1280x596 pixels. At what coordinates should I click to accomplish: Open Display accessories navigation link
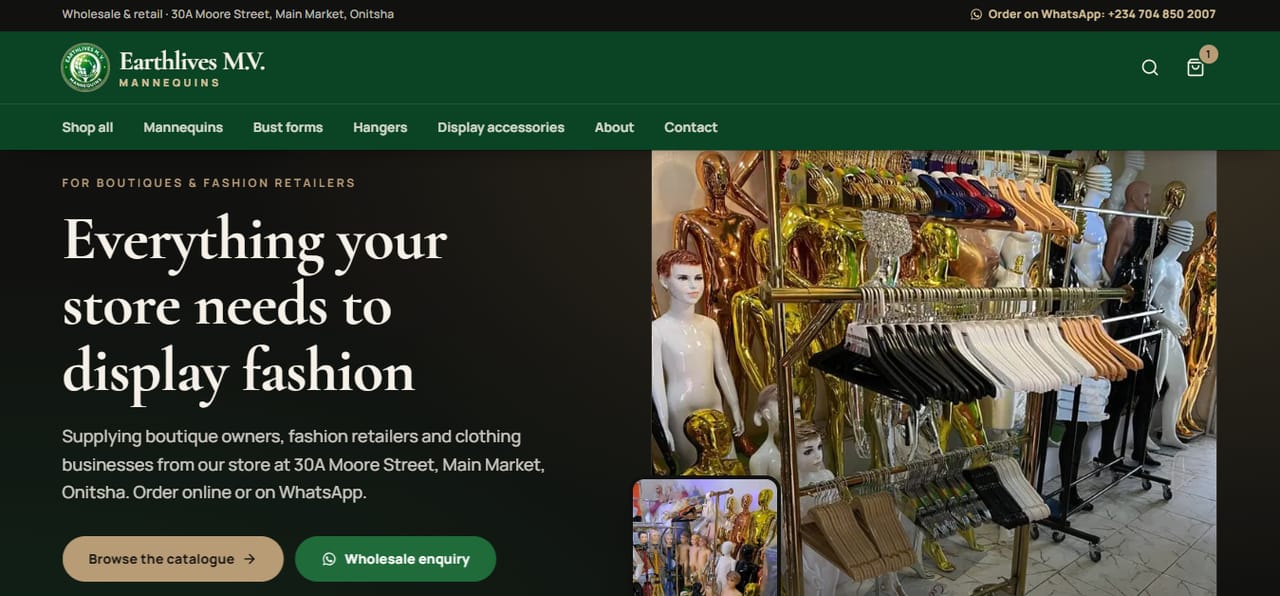501,127
